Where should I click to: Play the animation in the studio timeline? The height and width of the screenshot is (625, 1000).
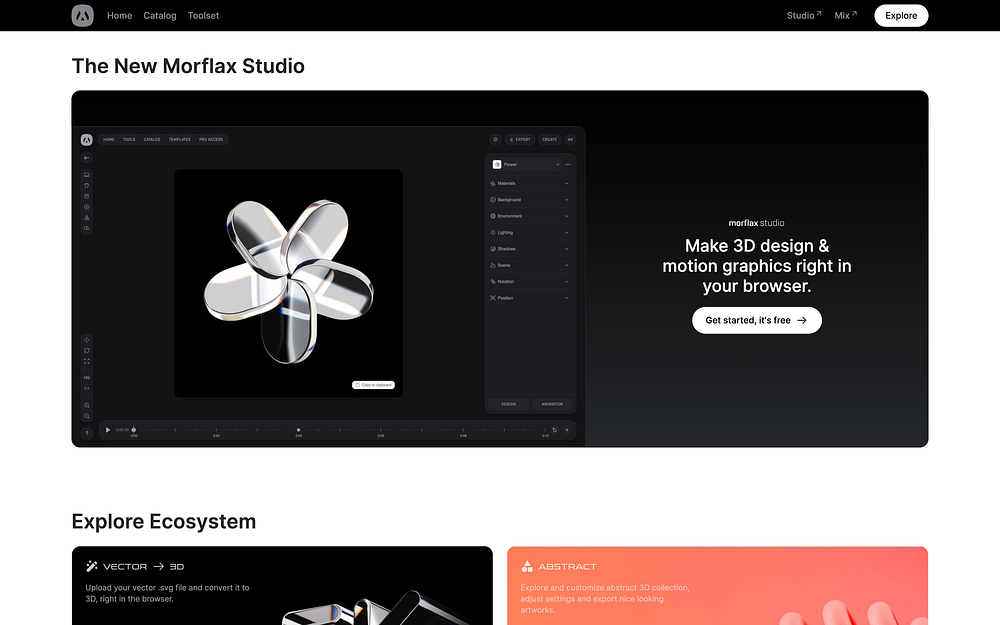pyautogui.click(x=108, y=430)
